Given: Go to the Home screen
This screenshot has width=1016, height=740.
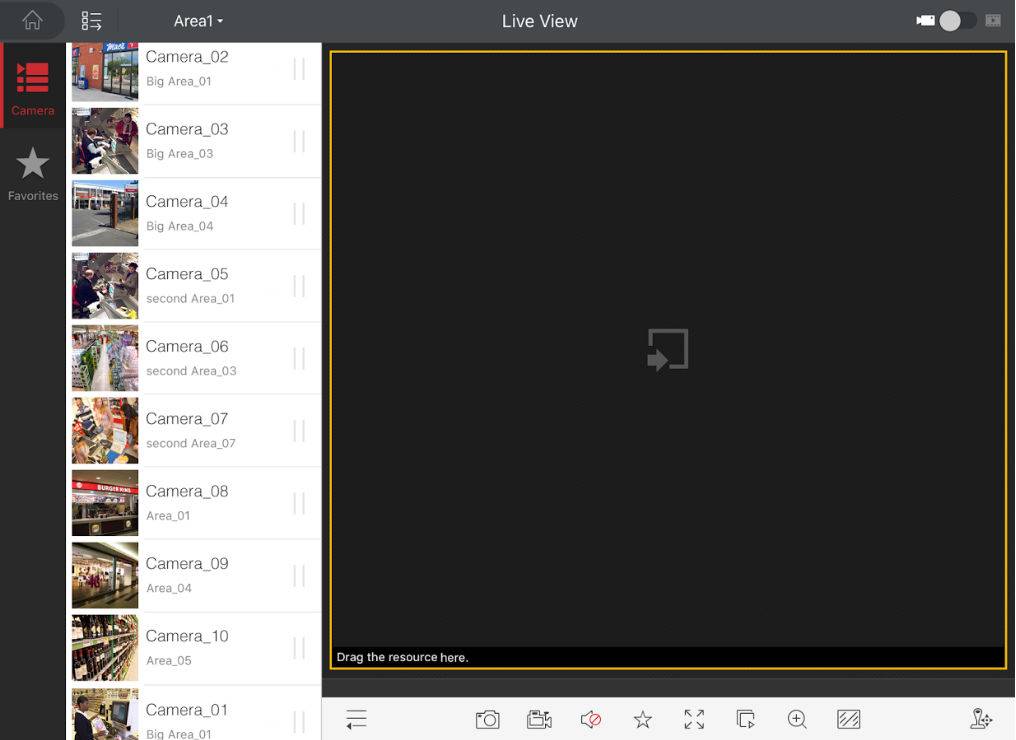Looking at the screenshot, I should 33,20.
